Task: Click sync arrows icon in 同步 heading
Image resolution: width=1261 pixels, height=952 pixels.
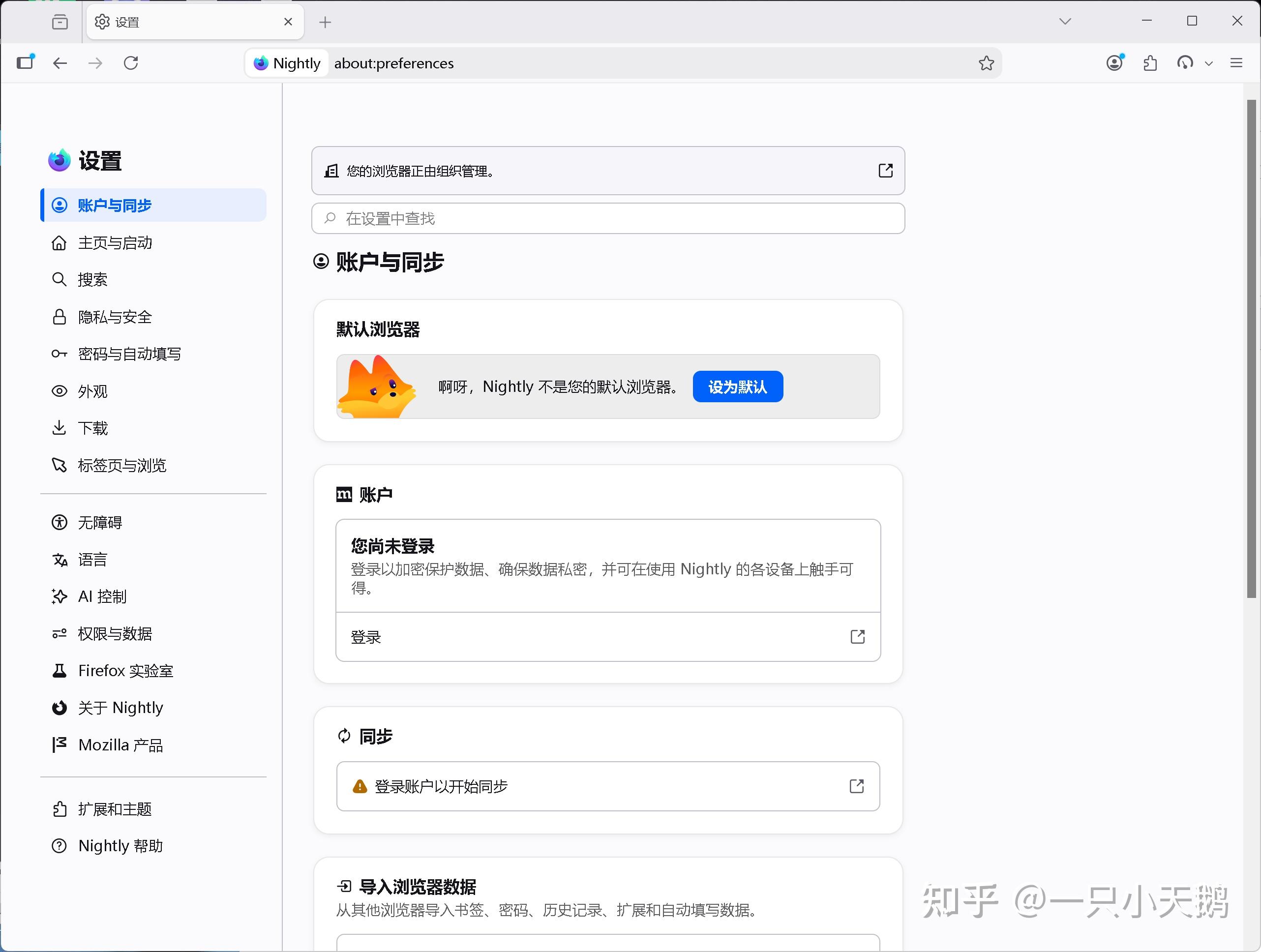Action: tap(344, 736)
